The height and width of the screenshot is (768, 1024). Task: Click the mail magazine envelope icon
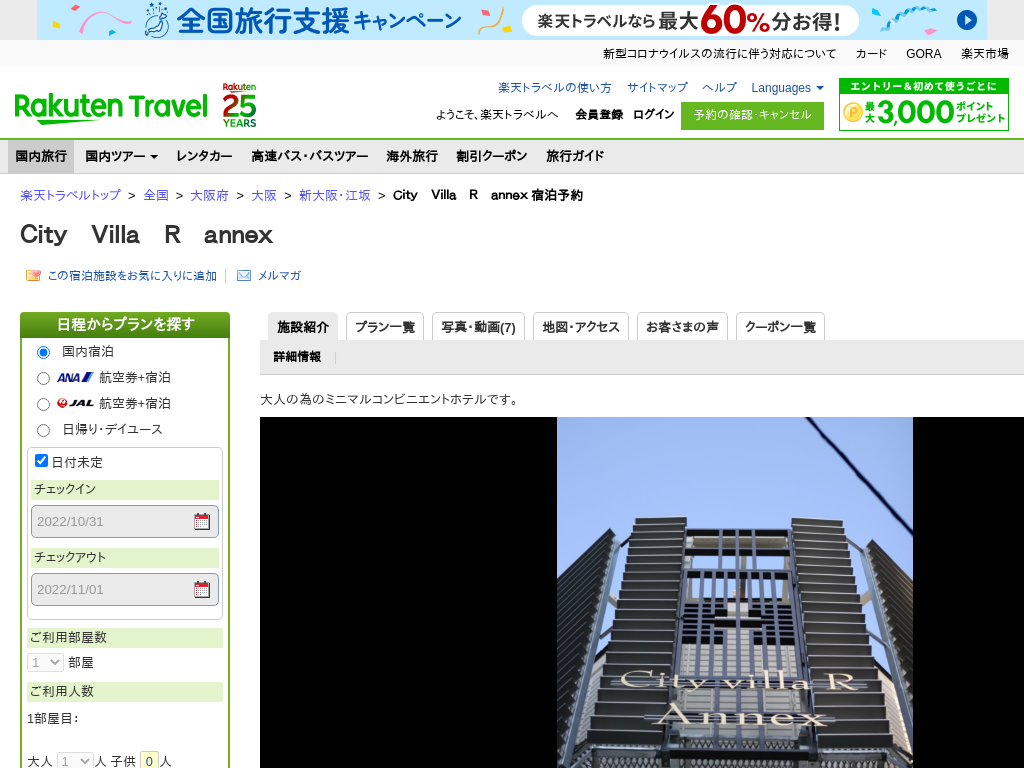(x=244, y=276)
